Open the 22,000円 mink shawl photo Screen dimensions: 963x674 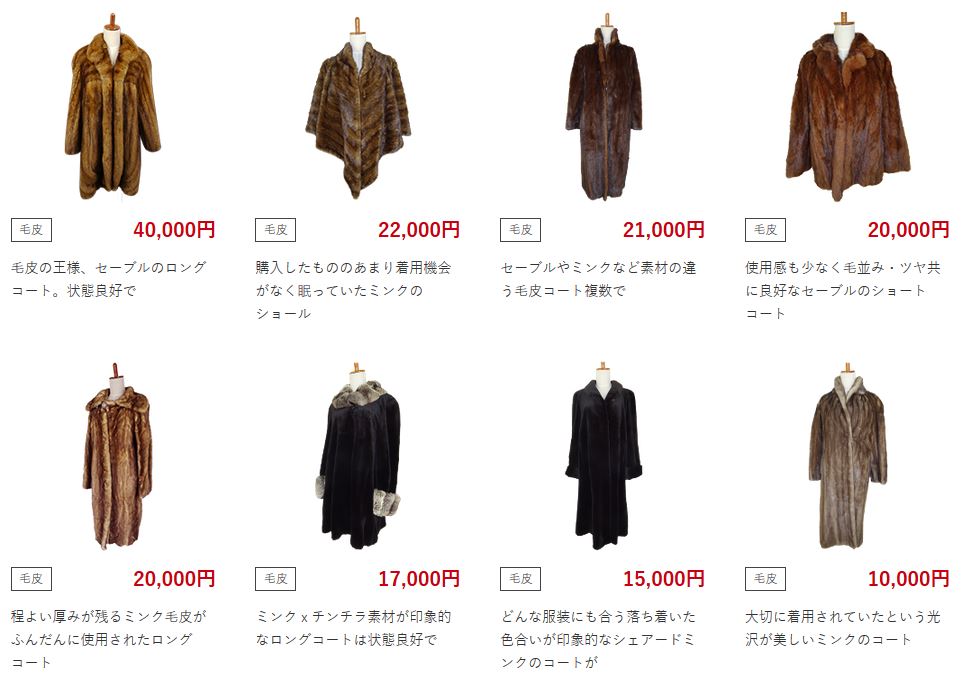click(x=358, y=108)
